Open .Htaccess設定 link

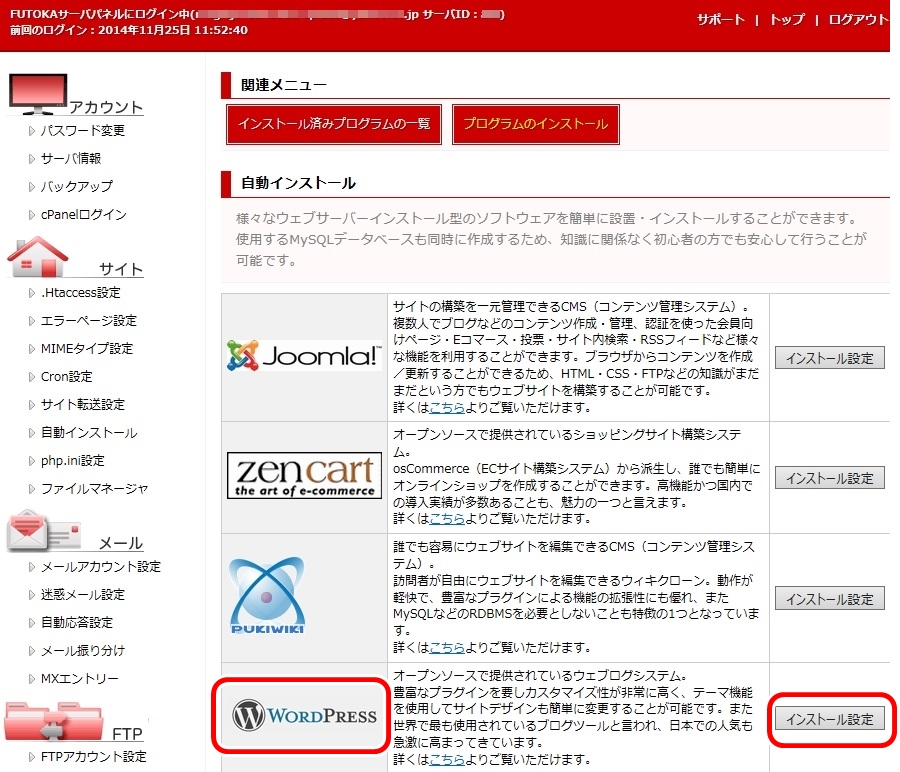pyautogui.click(x=80, y=293)
